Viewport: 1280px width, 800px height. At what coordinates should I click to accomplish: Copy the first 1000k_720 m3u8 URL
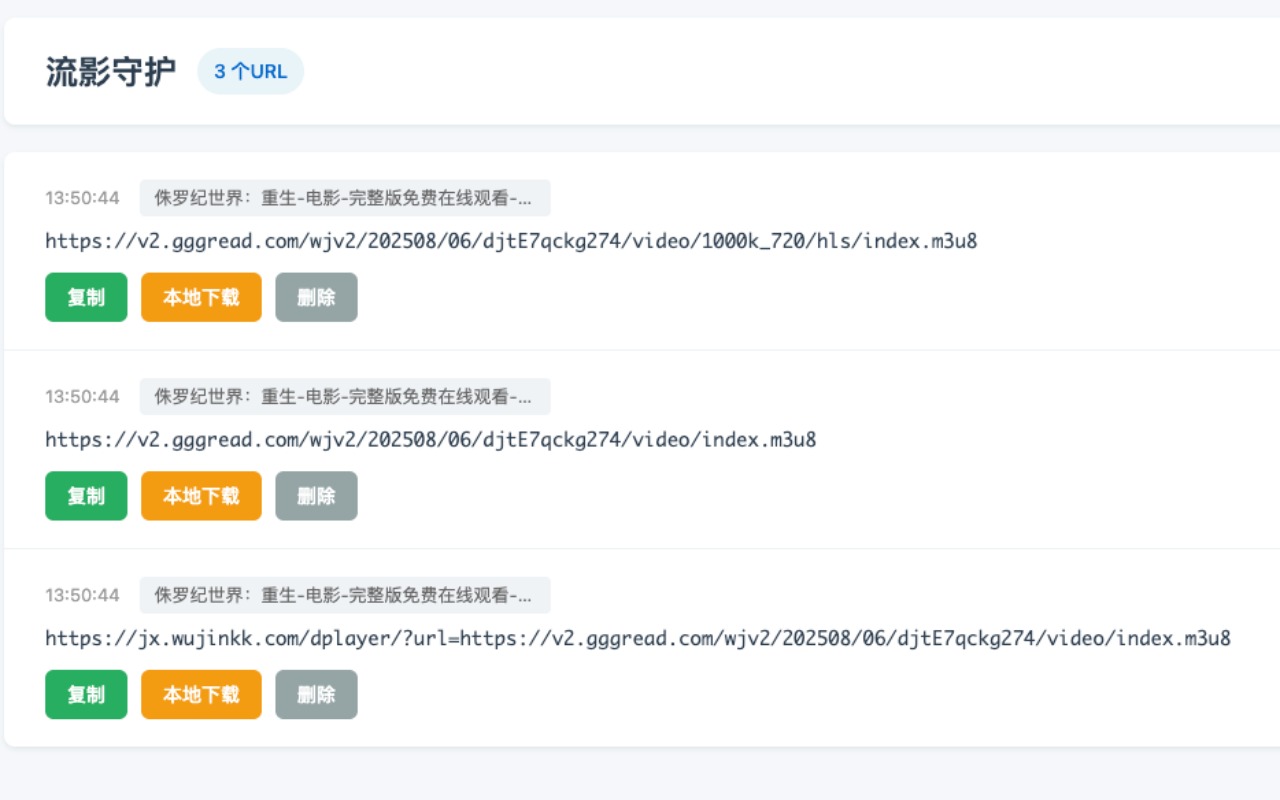pyautogui.click(x=86, y=297)
